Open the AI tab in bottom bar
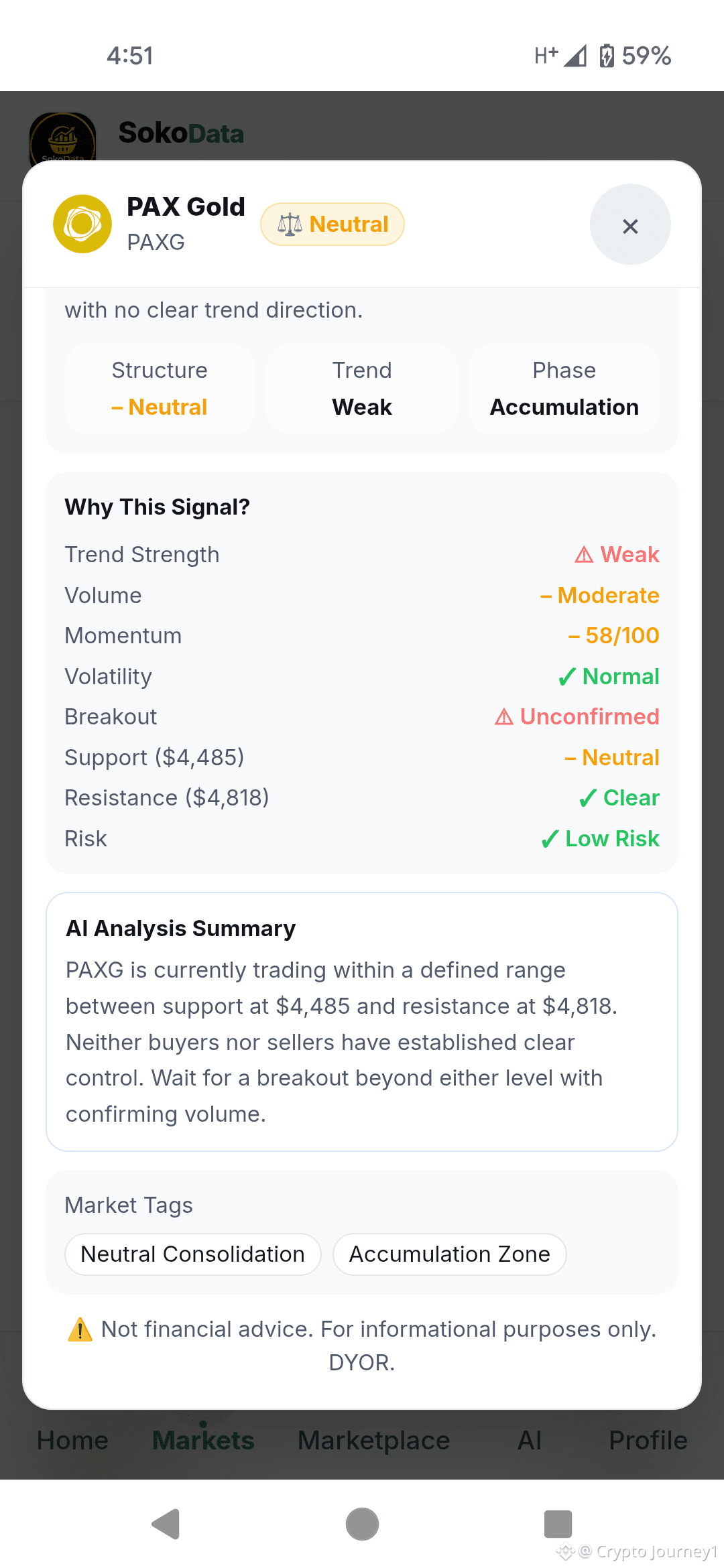Viewport: 724px width, 1568px height. point(530,1440)
